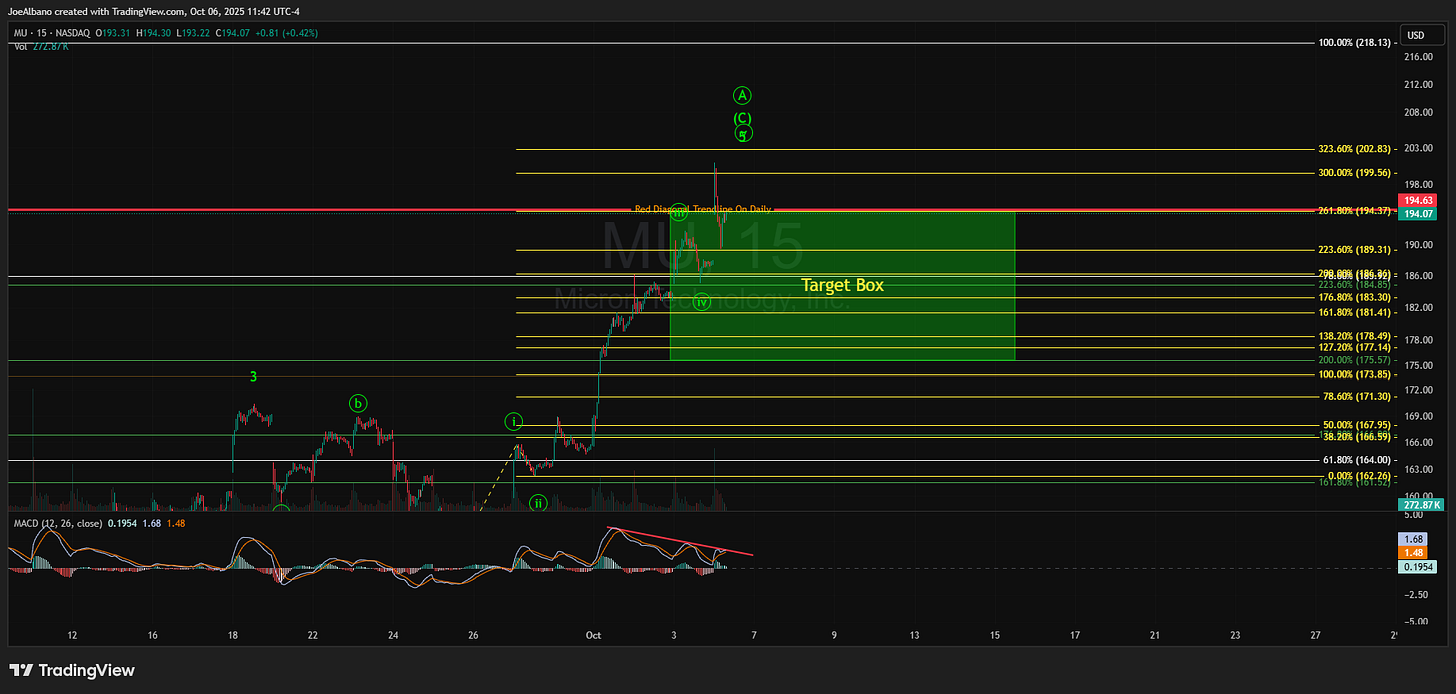
Task: Select the 127.20% (177.14) Fibonacci label
Action: click(1355, 347)
